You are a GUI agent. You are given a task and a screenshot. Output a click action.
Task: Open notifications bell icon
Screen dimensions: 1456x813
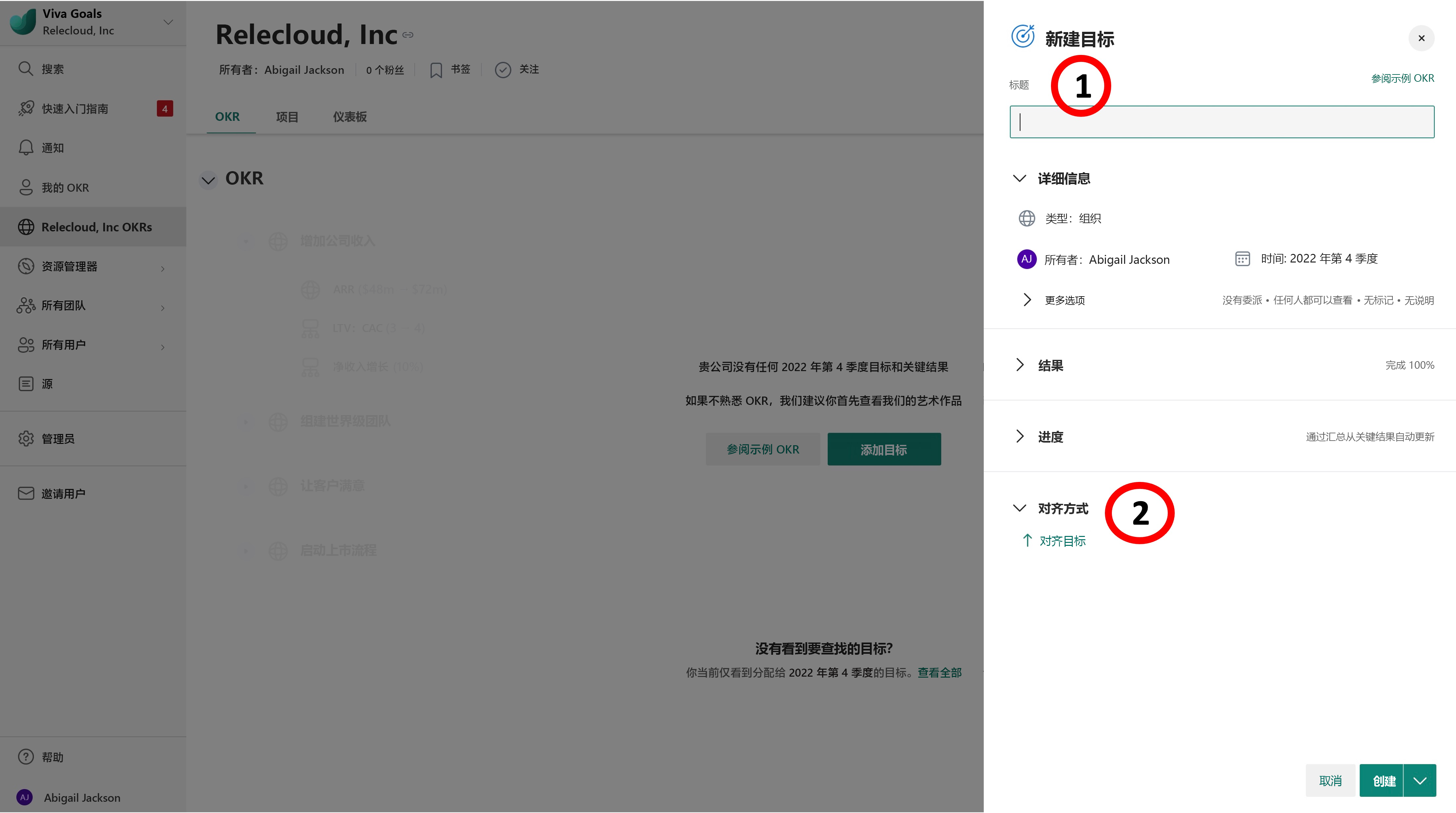(x=25, y=148)
